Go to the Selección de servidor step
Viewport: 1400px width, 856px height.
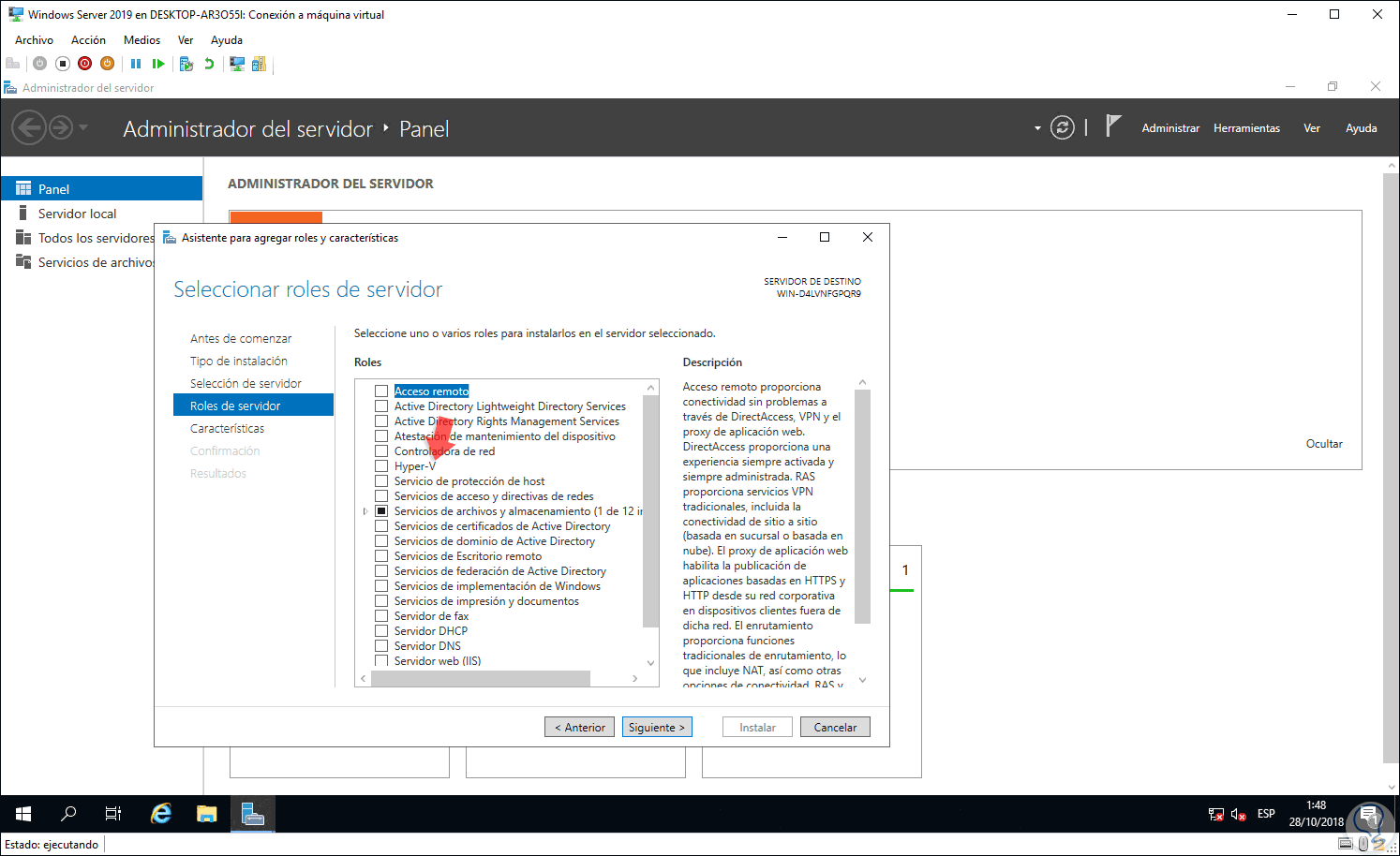[x=246, y=384]
